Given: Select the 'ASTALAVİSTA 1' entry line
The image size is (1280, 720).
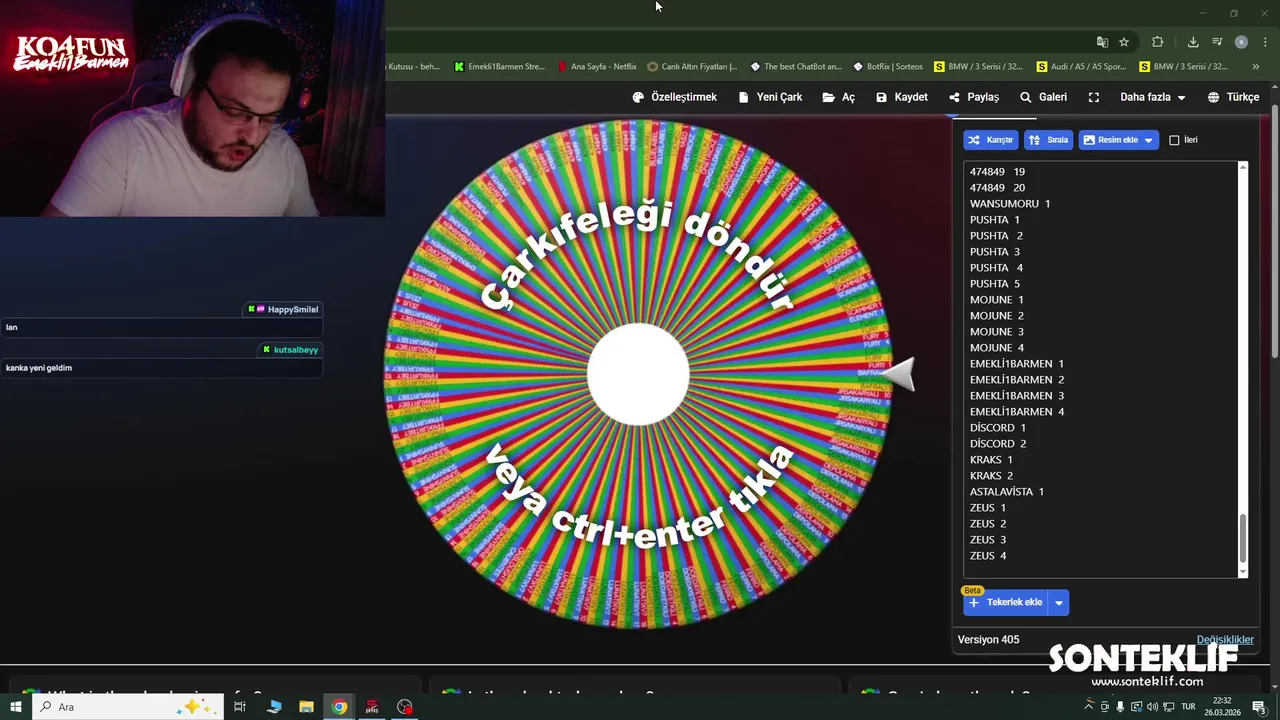Looking at the screenshot, I should tap(1007, 492).
